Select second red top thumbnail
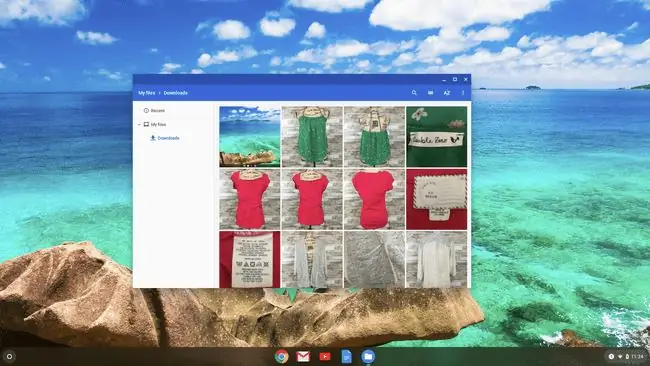 [312, 199]
